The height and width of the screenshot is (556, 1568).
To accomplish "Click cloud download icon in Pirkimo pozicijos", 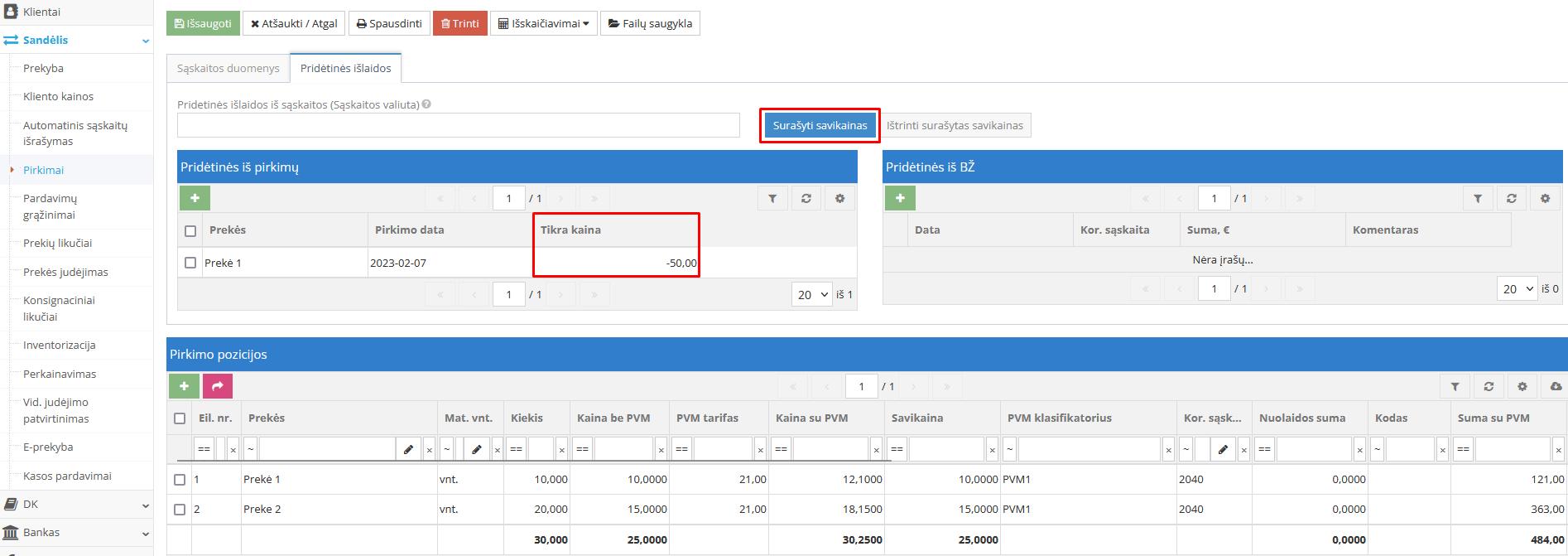I will [x=1556, y=387].
